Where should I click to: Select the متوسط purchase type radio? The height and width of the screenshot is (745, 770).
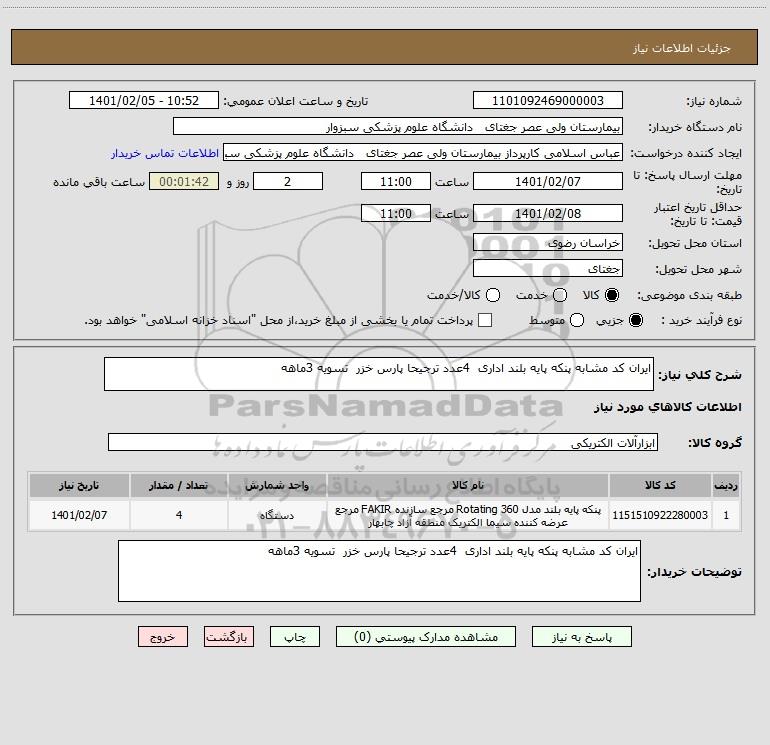[577, 320]
